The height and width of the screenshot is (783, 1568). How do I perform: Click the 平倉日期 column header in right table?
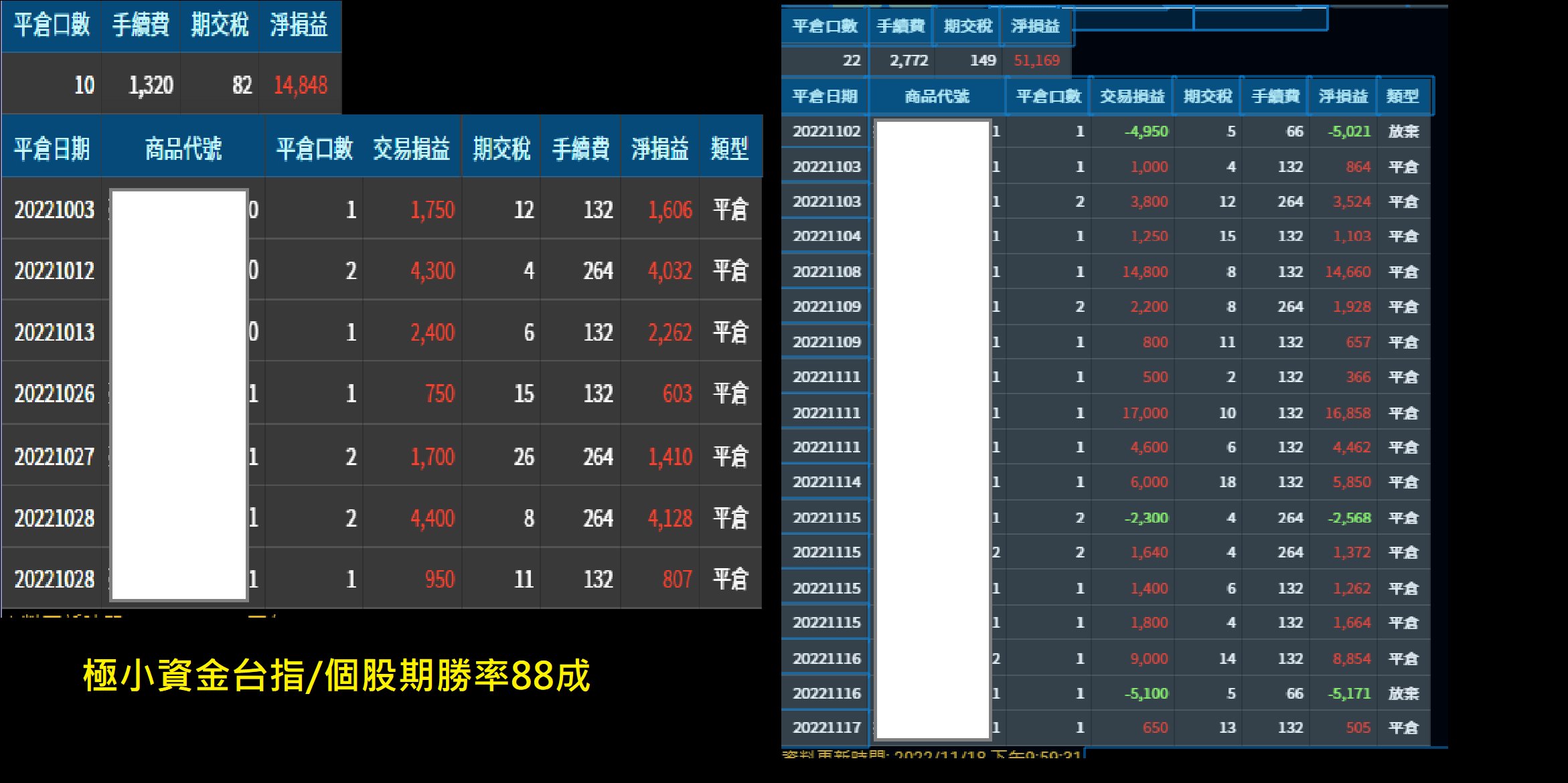(x=825, y=96)
